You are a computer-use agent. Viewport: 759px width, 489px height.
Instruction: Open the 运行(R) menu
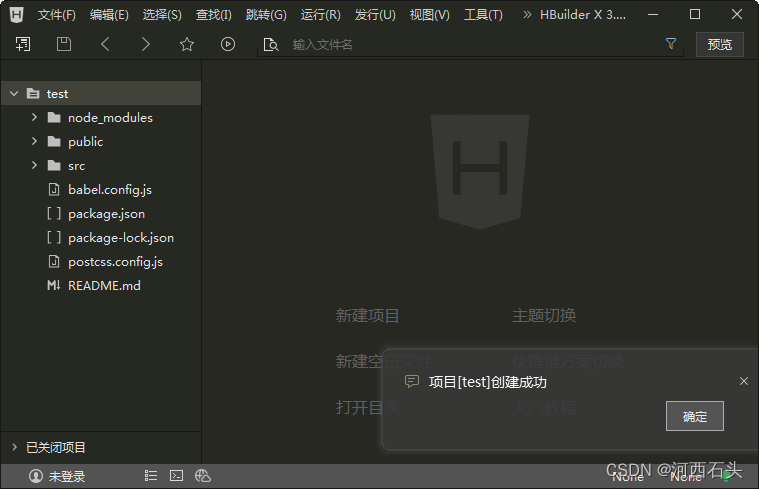coord(320,15)
